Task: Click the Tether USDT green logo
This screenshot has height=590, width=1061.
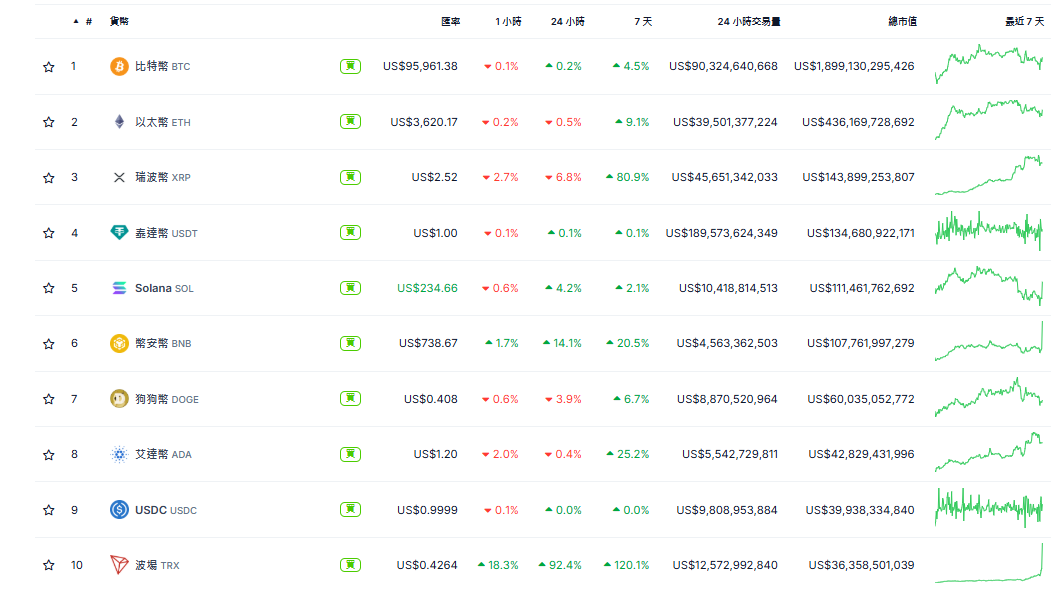Action: tap(118, 232)
